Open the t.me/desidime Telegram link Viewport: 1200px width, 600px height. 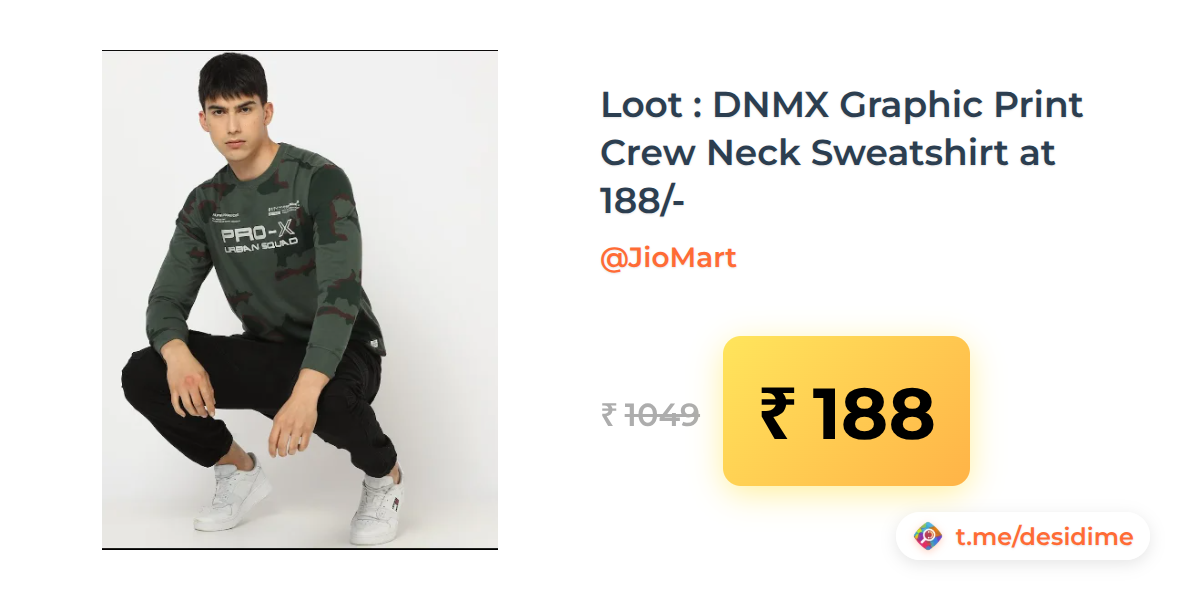(x=1044, y=537)
